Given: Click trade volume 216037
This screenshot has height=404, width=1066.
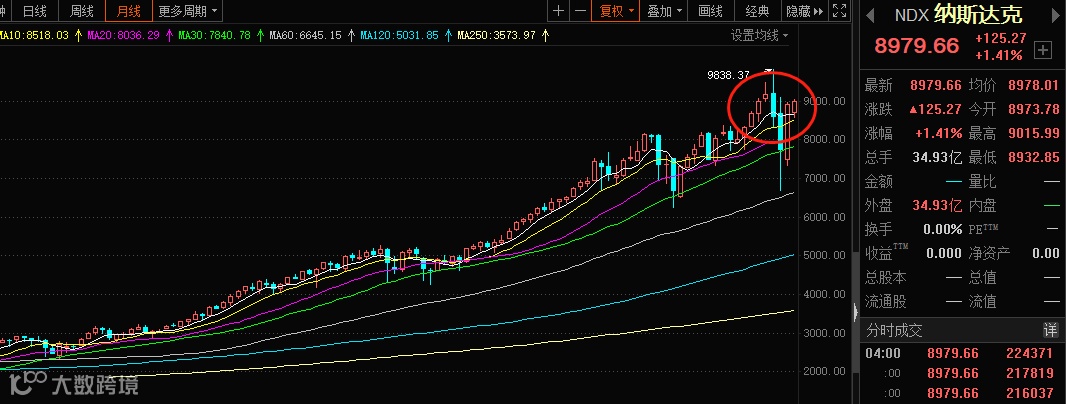Looking at the screenshot, I should click(1029, 393).
